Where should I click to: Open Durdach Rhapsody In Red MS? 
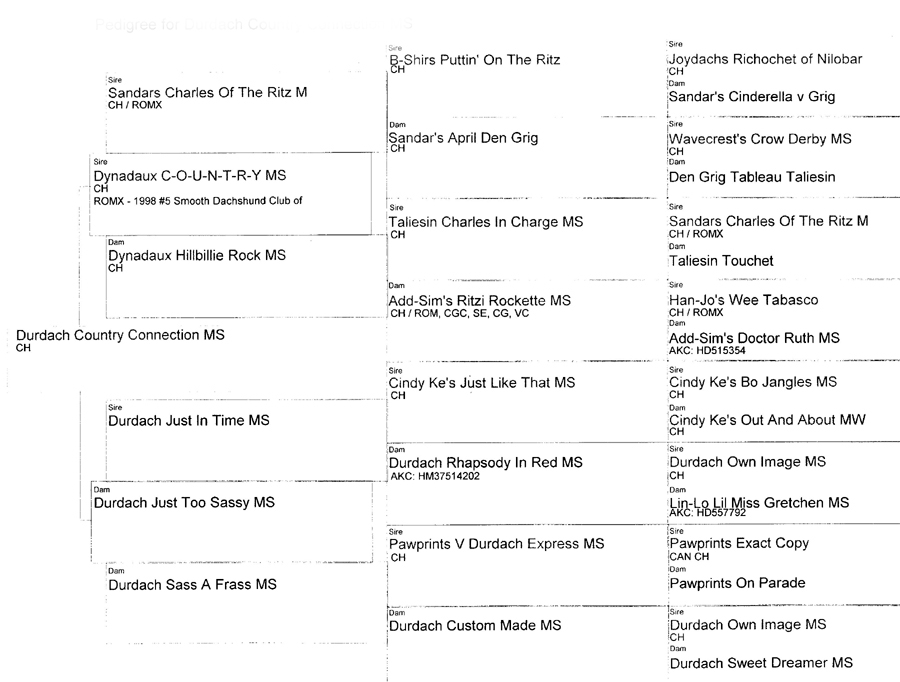point(485,463)
